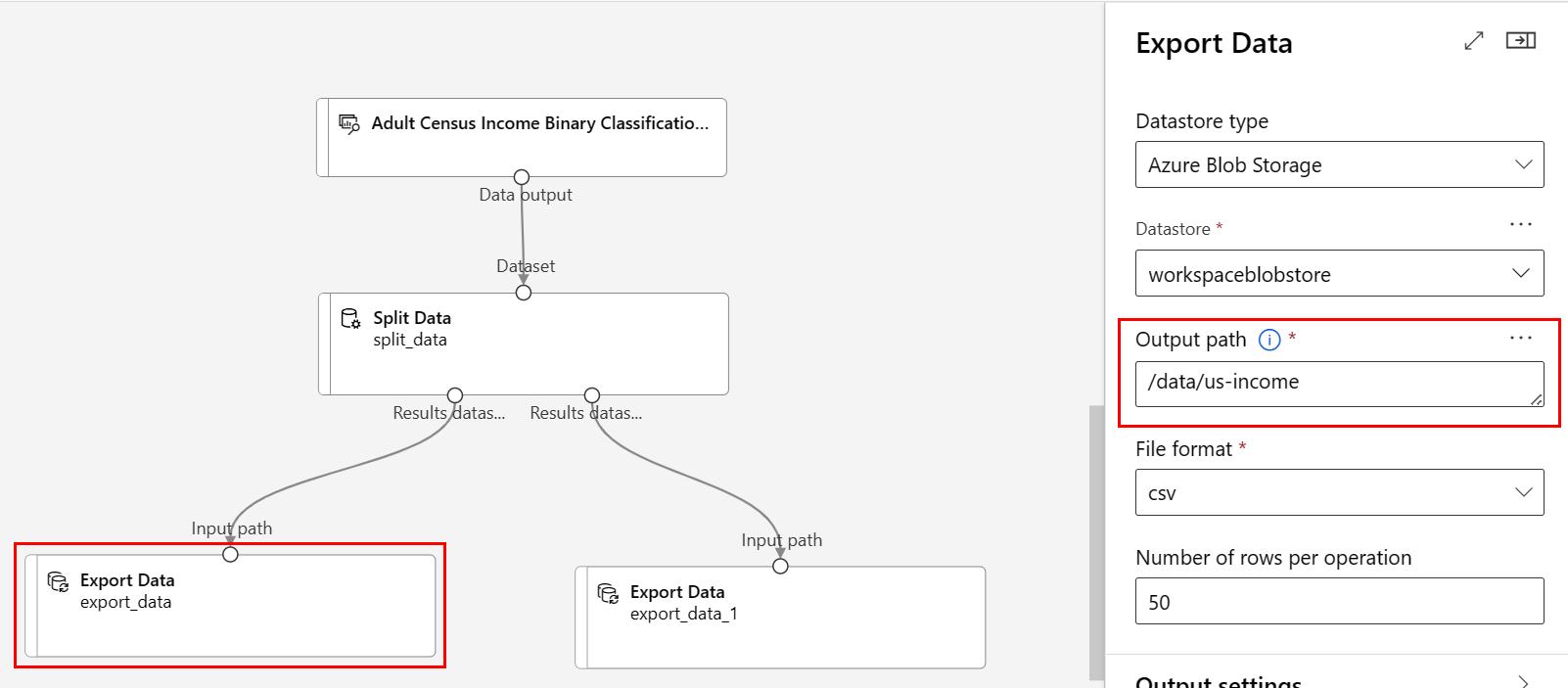
Task: Select the Data output port of the dataset
Action: (x=522, y=177)
